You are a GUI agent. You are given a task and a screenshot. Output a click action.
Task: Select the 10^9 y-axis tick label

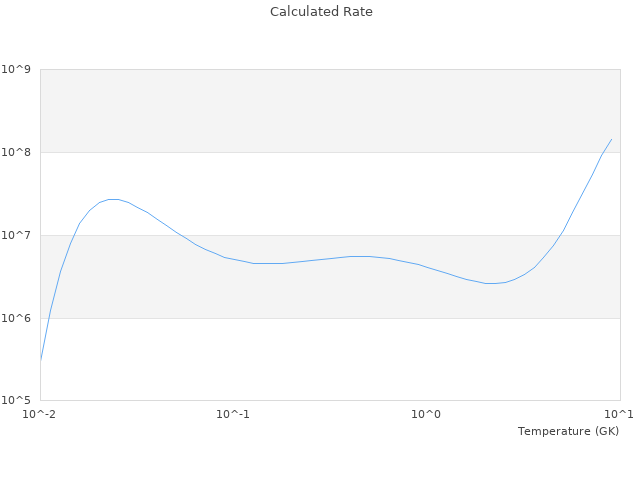coord(16,69)
